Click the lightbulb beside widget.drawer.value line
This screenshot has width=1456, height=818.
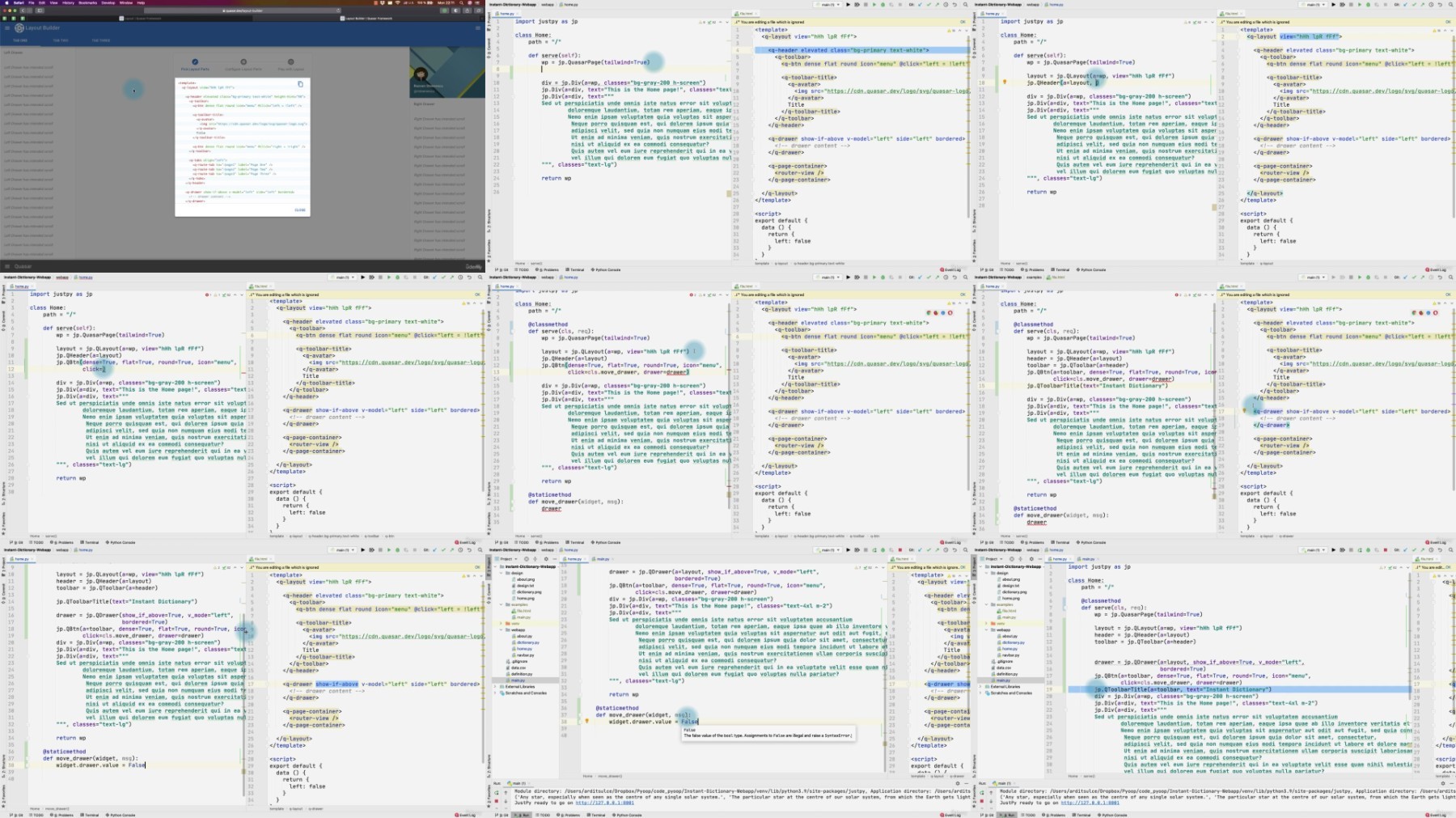587,721
